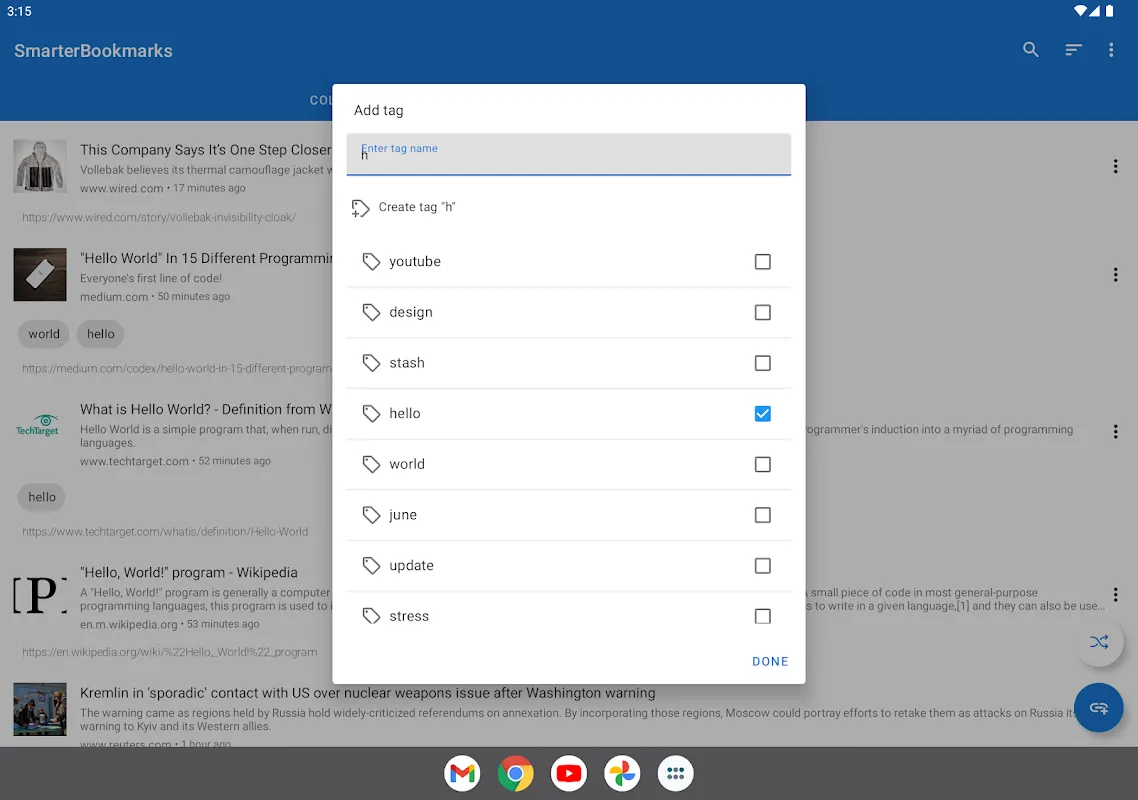Tap the shuffle floating button
This screenshot has height=800, width=1138.
click(x=1099, y=642)
